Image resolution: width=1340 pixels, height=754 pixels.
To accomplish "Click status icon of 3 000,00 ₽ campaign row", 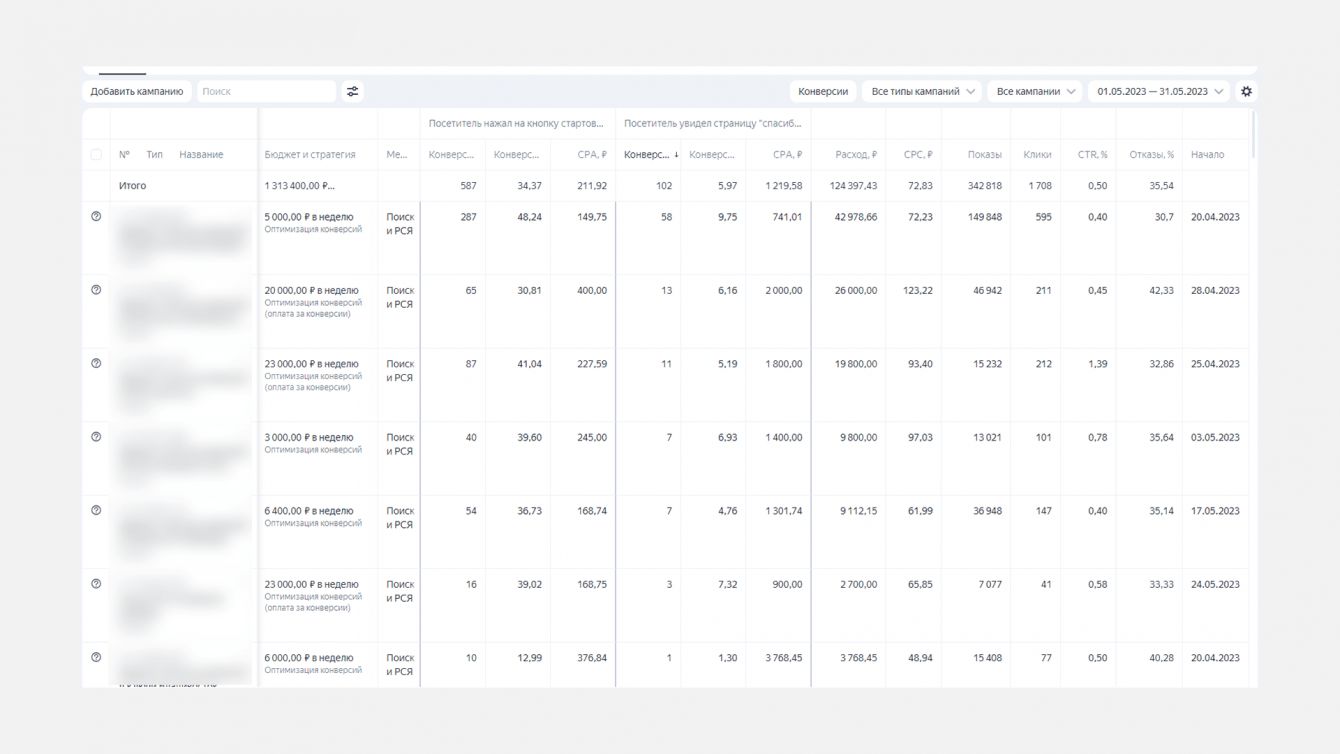I will [96, 437].
